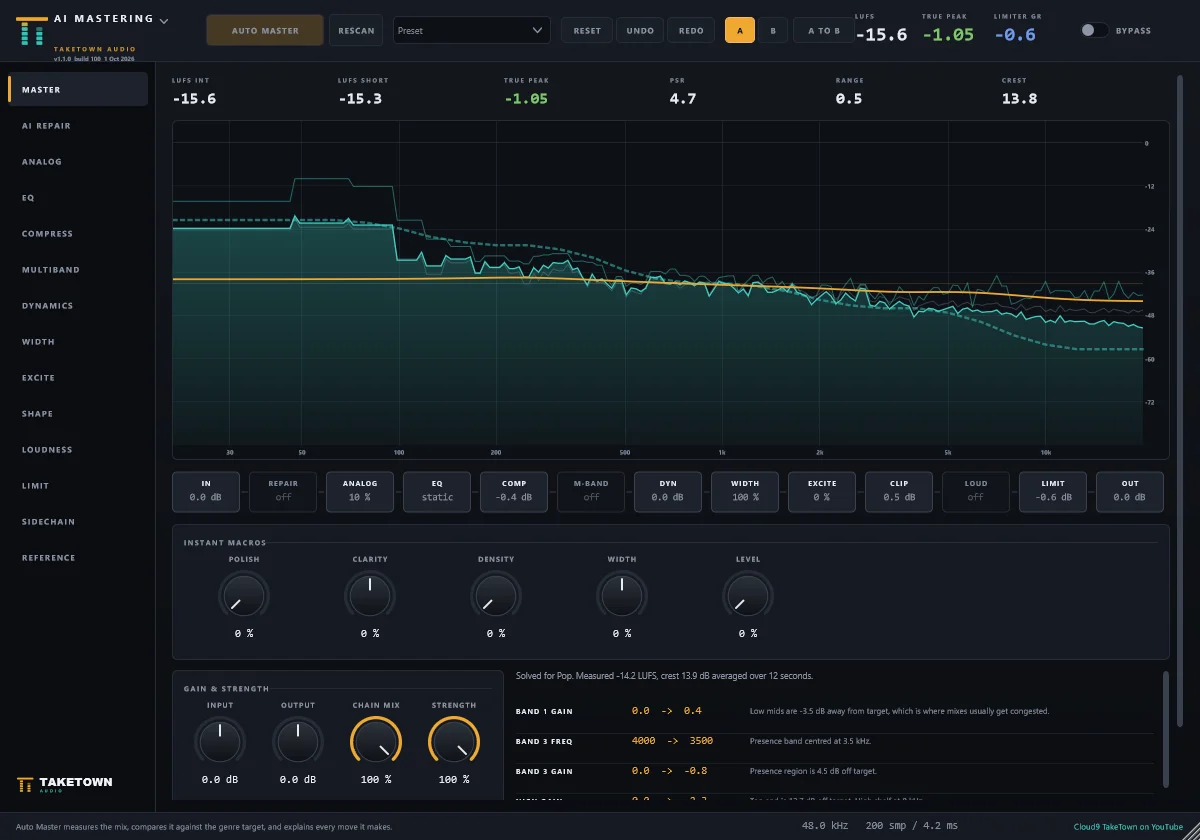Click the Band 1 Gain row
1200x840 pixels.
pos(834,711)
